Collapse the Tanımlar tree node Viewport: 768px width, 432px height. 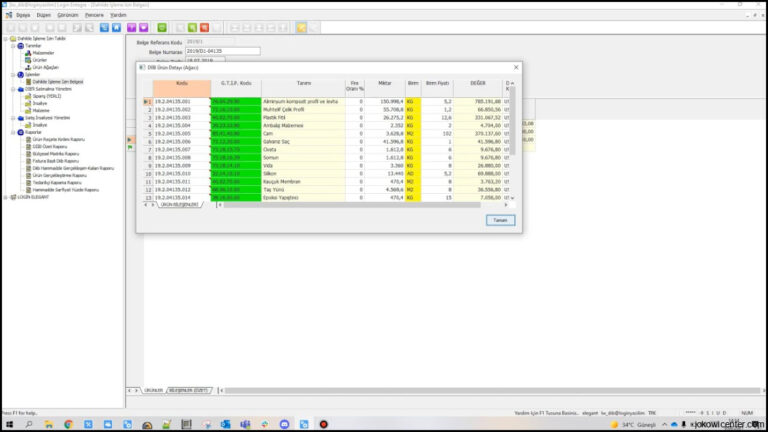tap(13, 46)
